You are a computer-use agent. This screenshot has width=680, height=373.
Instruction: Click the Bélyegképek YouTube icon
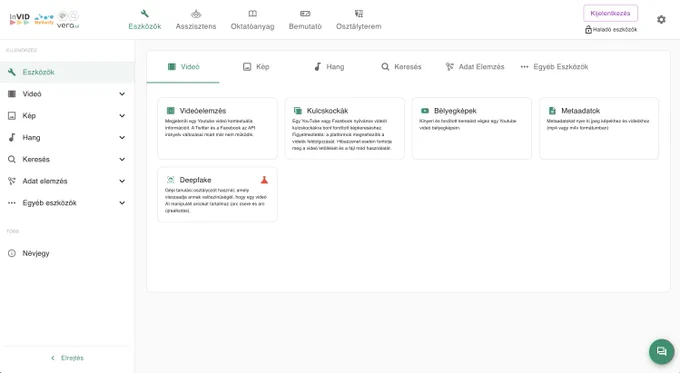coord(425,111)
